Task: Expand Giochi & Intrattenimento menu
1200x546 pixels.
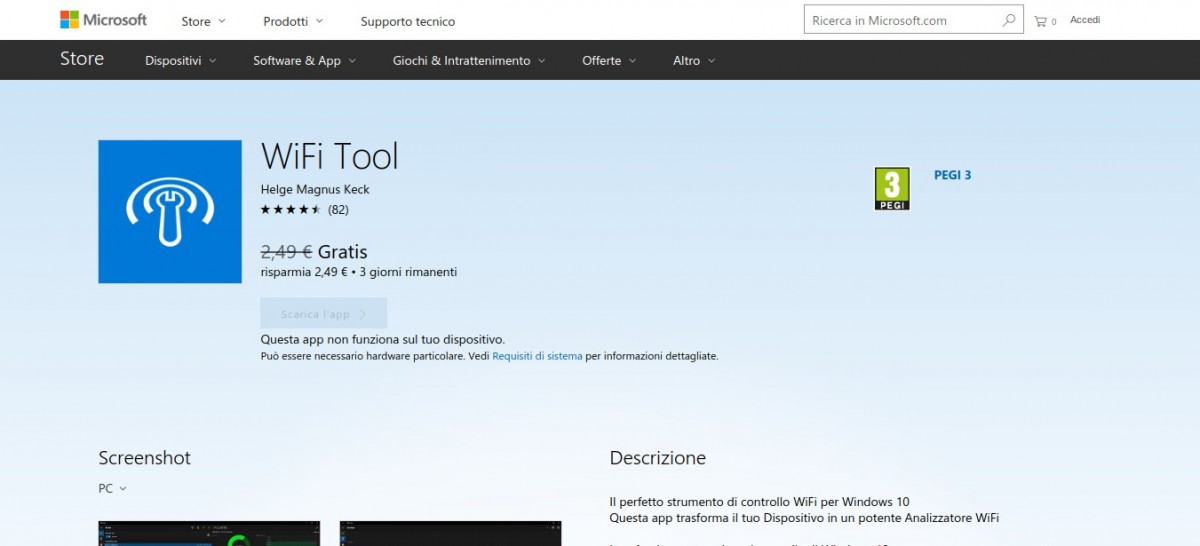Action: [469, 61]
